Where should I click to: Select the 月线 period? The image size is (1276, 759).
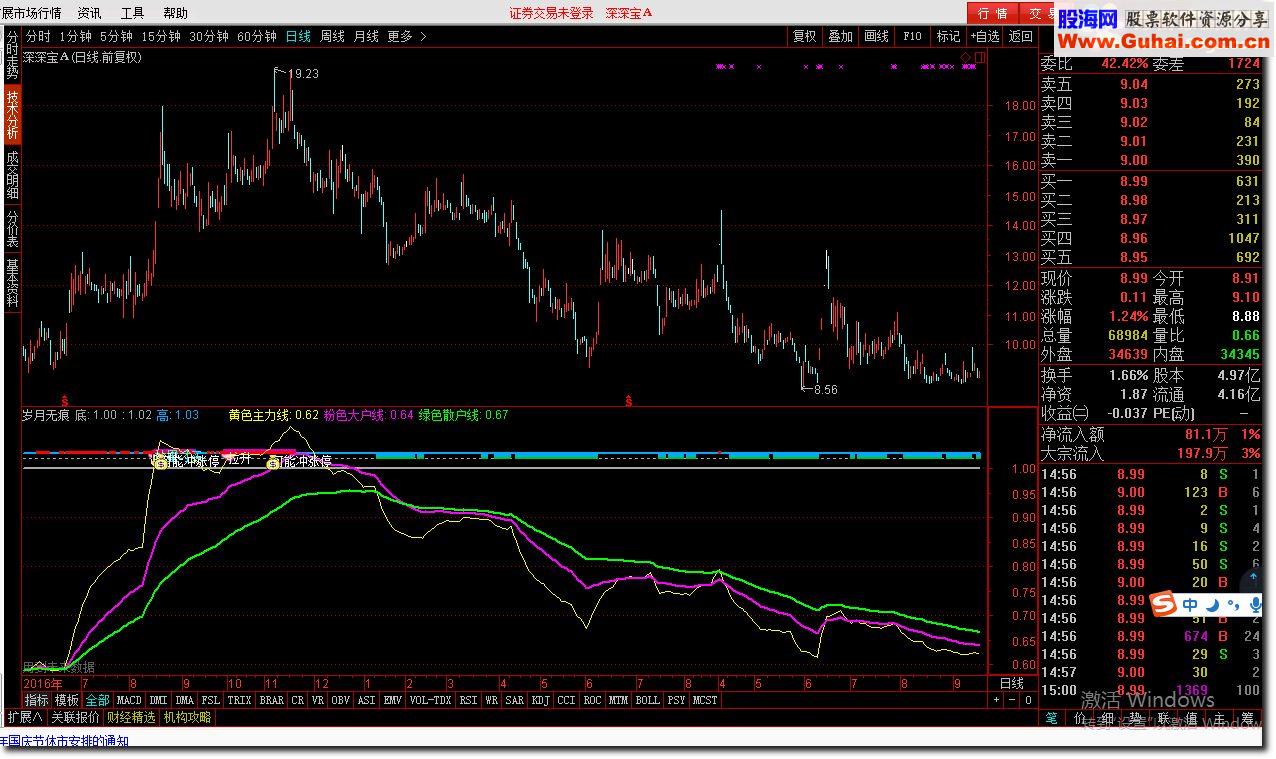366,36
